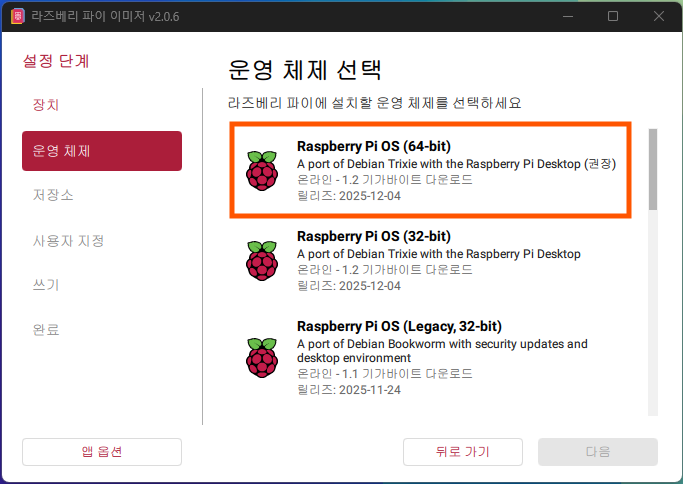The image size is (683, 484).
Task: Click the Raspberry Pi Imager app icon in title bar
Action: click(x=17, y=17)
